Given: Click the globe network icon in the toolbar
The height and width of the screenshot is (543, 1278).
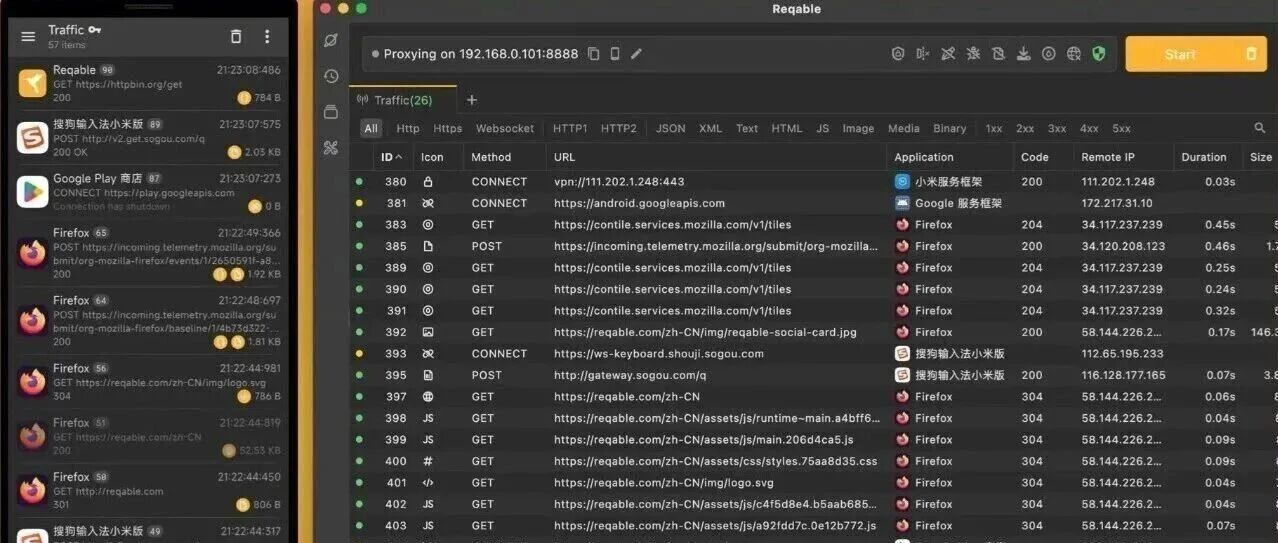Looking at the screenshot, I should pyautogui.click(x=1073, y=54).
